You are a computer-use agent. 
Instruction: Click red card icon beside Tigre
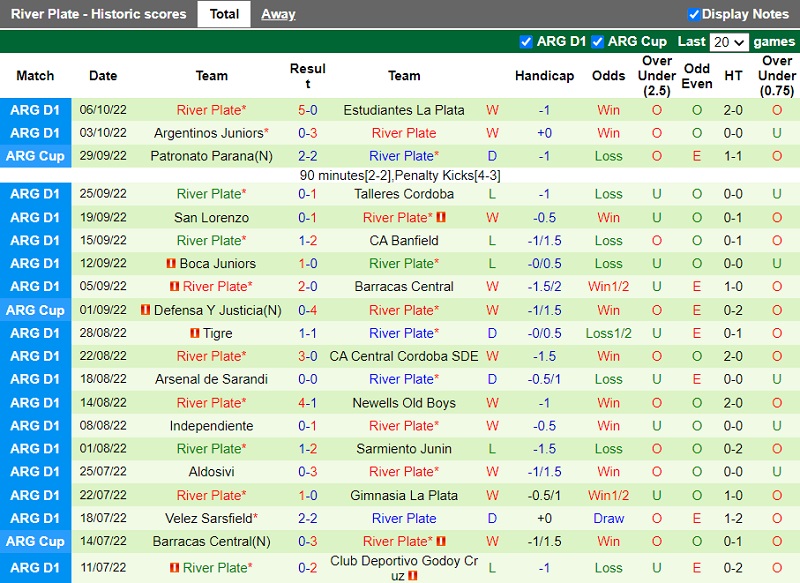[x=194, y=333]
